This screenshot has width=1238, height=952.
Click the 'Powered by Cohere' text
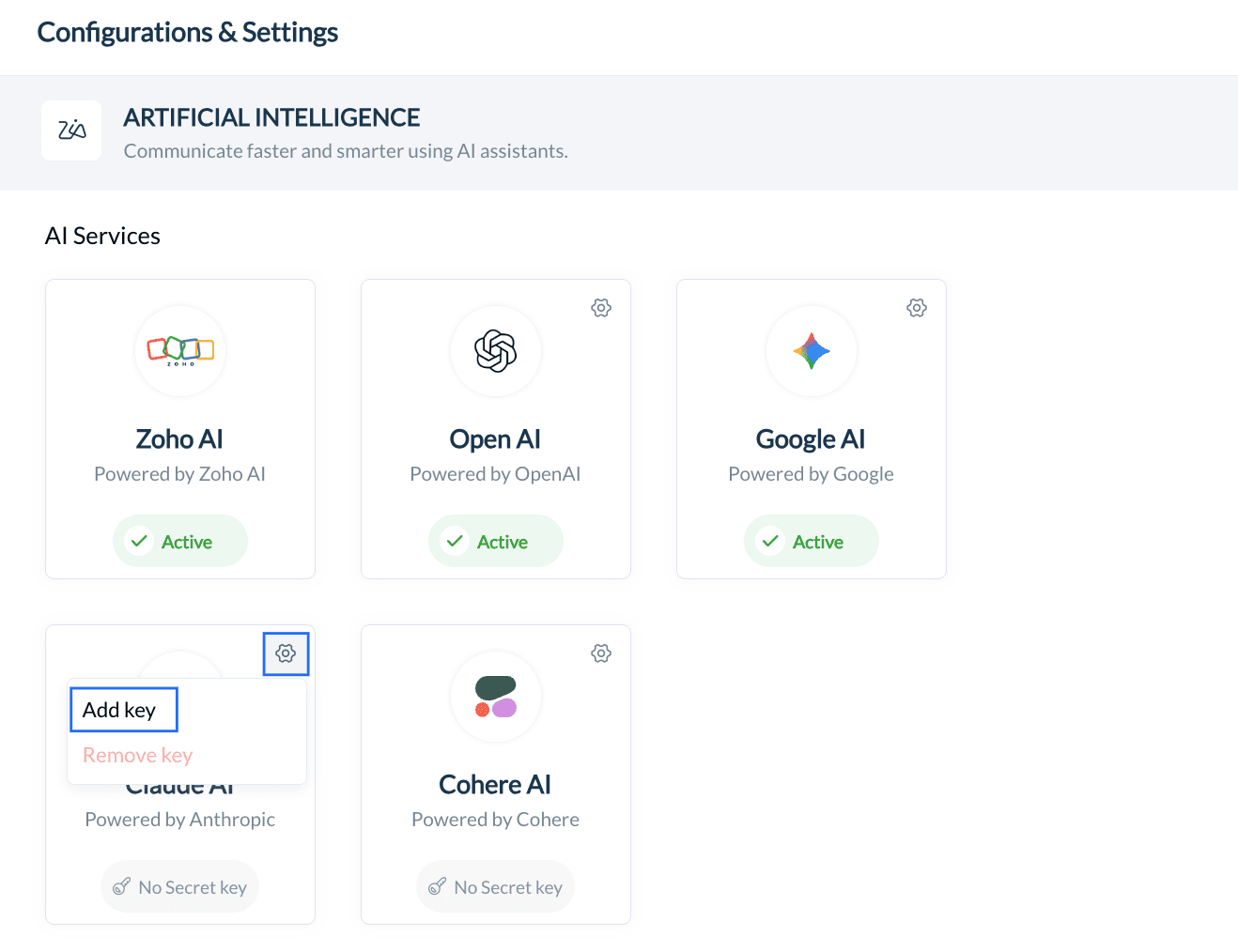click(x=495, y=820)
